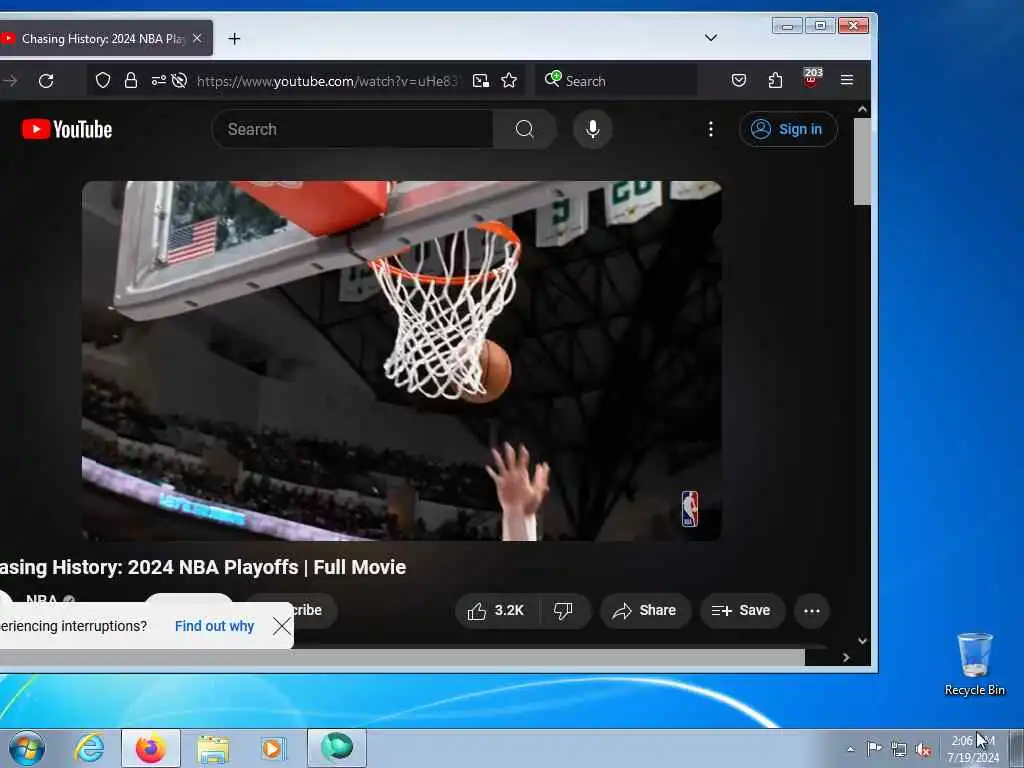Click the forward navigation arrow
1024x768 pixels.
[10, 81]
